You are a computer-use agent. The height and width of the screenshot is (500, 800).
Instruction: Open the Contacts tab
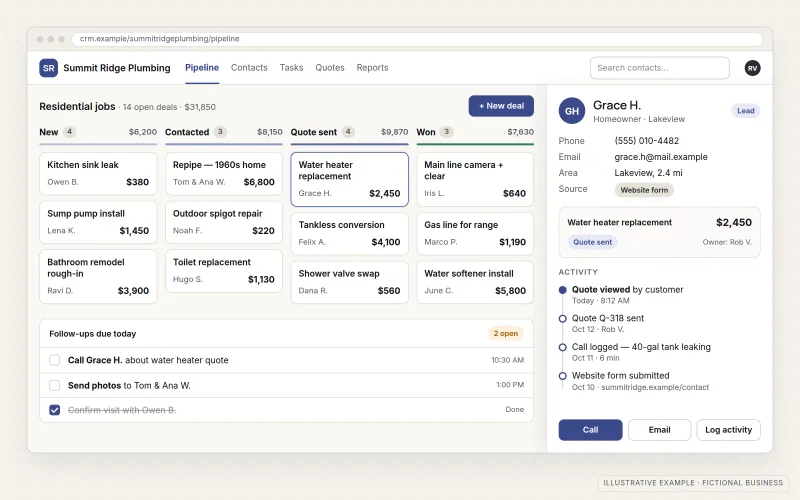point(249,67)
